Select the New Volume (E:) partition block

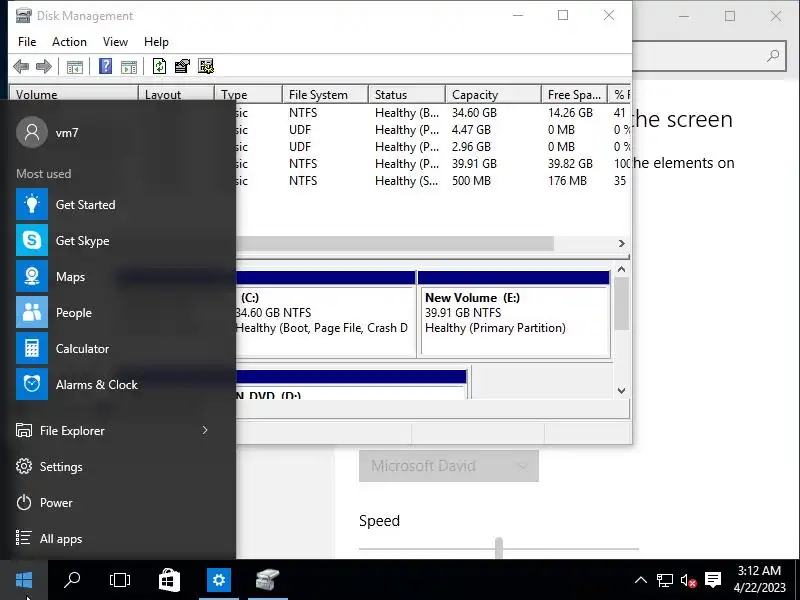(x=514, y=314)
